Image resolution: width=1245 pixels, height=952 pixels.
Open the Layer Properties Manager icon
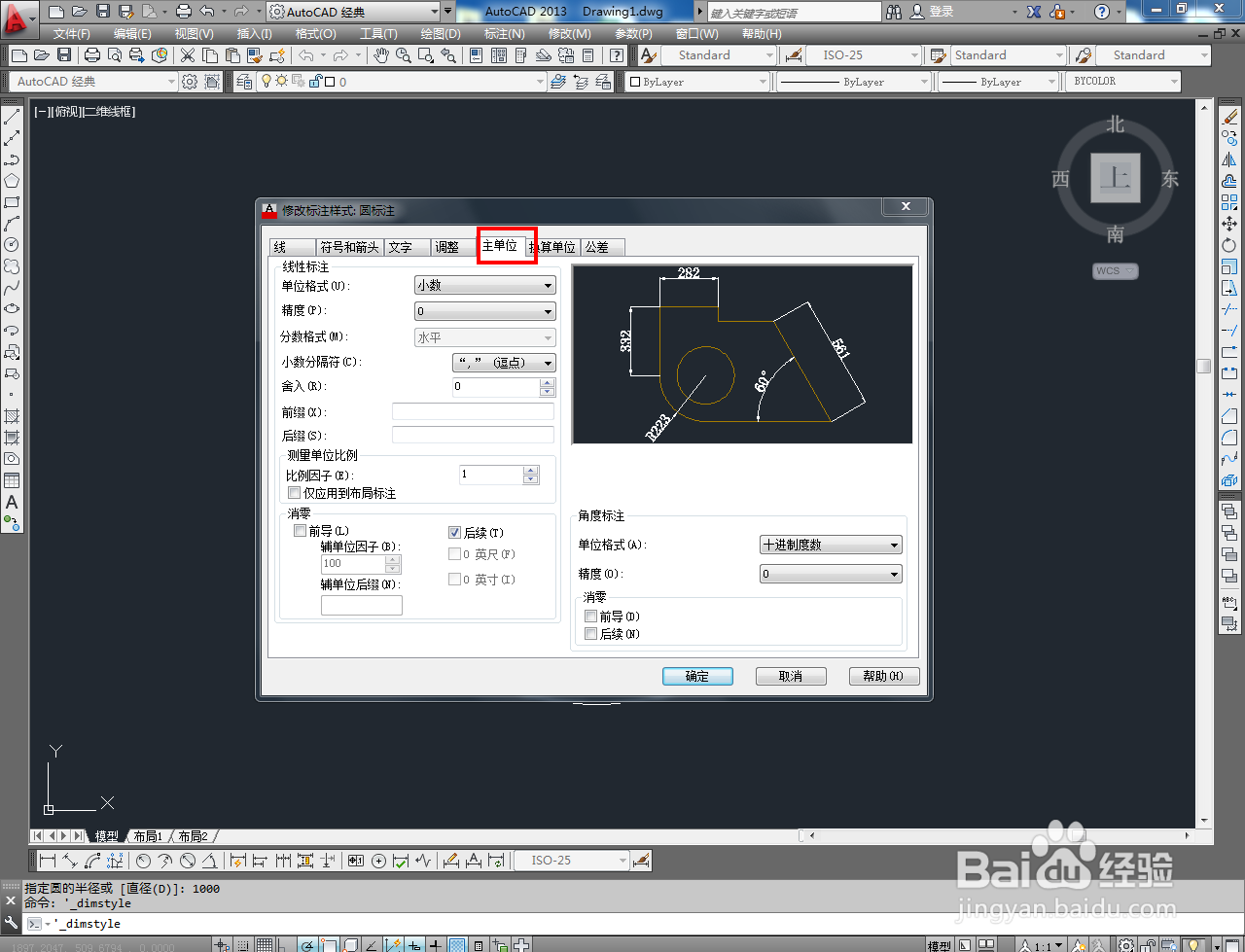point(245,82)
